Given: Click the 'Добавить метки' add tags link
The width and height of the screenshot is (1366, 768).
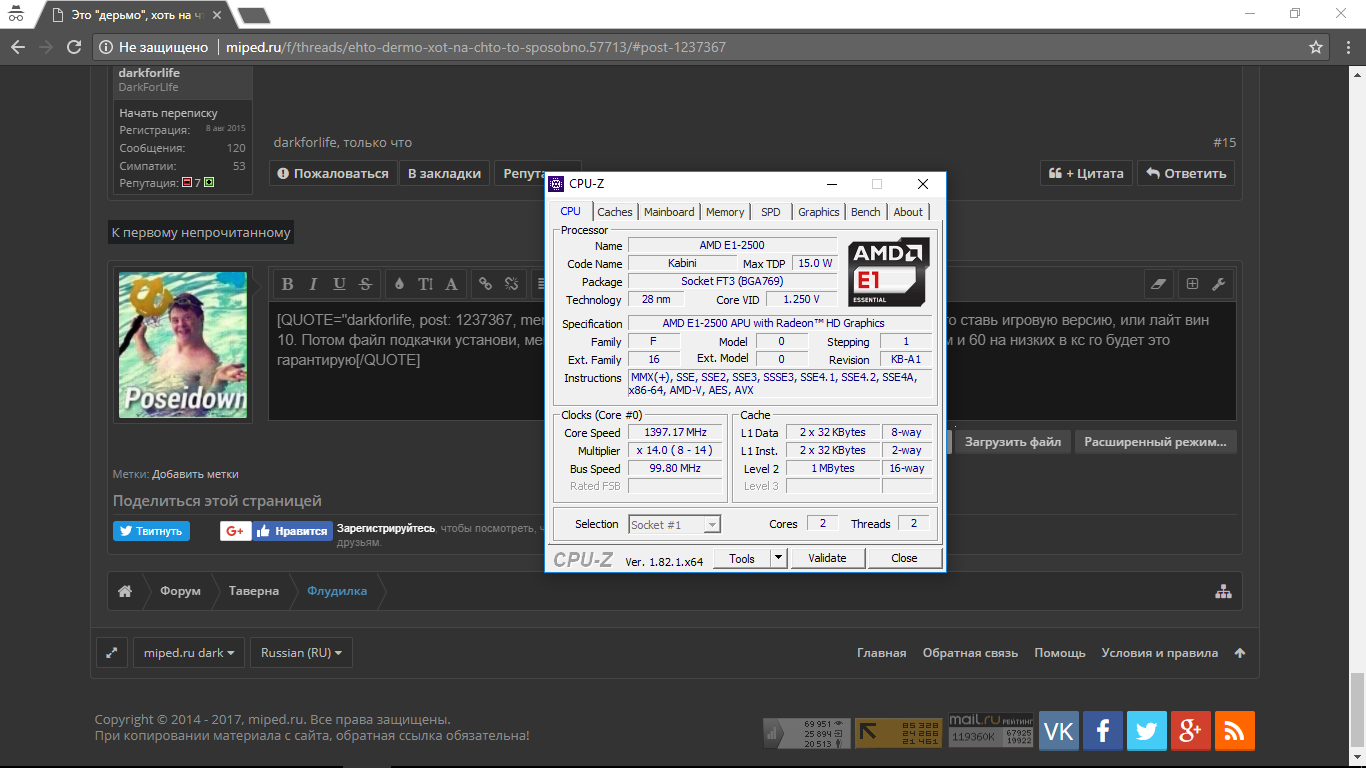Looking at the screenshot, I should 195,474.
